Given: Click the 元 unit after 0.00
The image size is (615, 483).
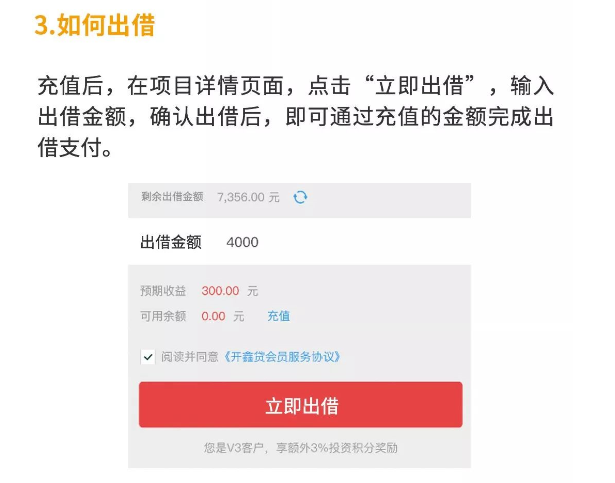Looking at the screenshot, I should [238, 316].
